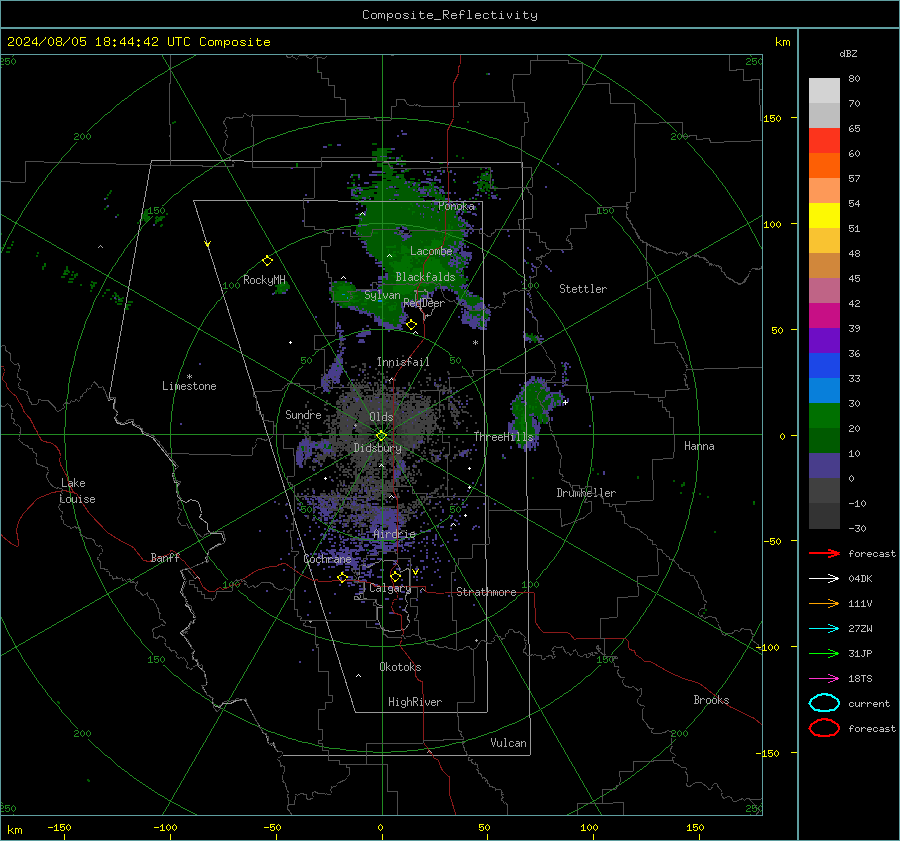
Task: Click the ThreeHills label
Action: pyautogui.click(x=503, y=437)
